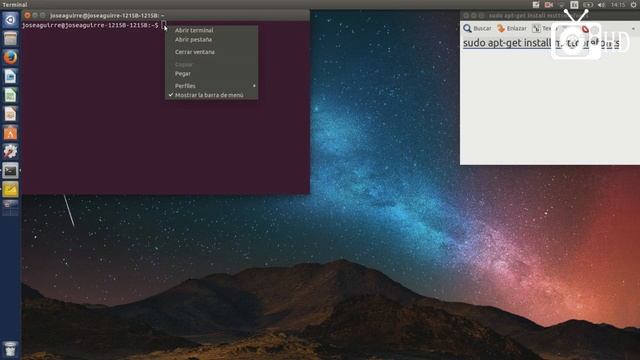
Task: Open the yellow notes app in launcher
Action: [x=10, y=189]
